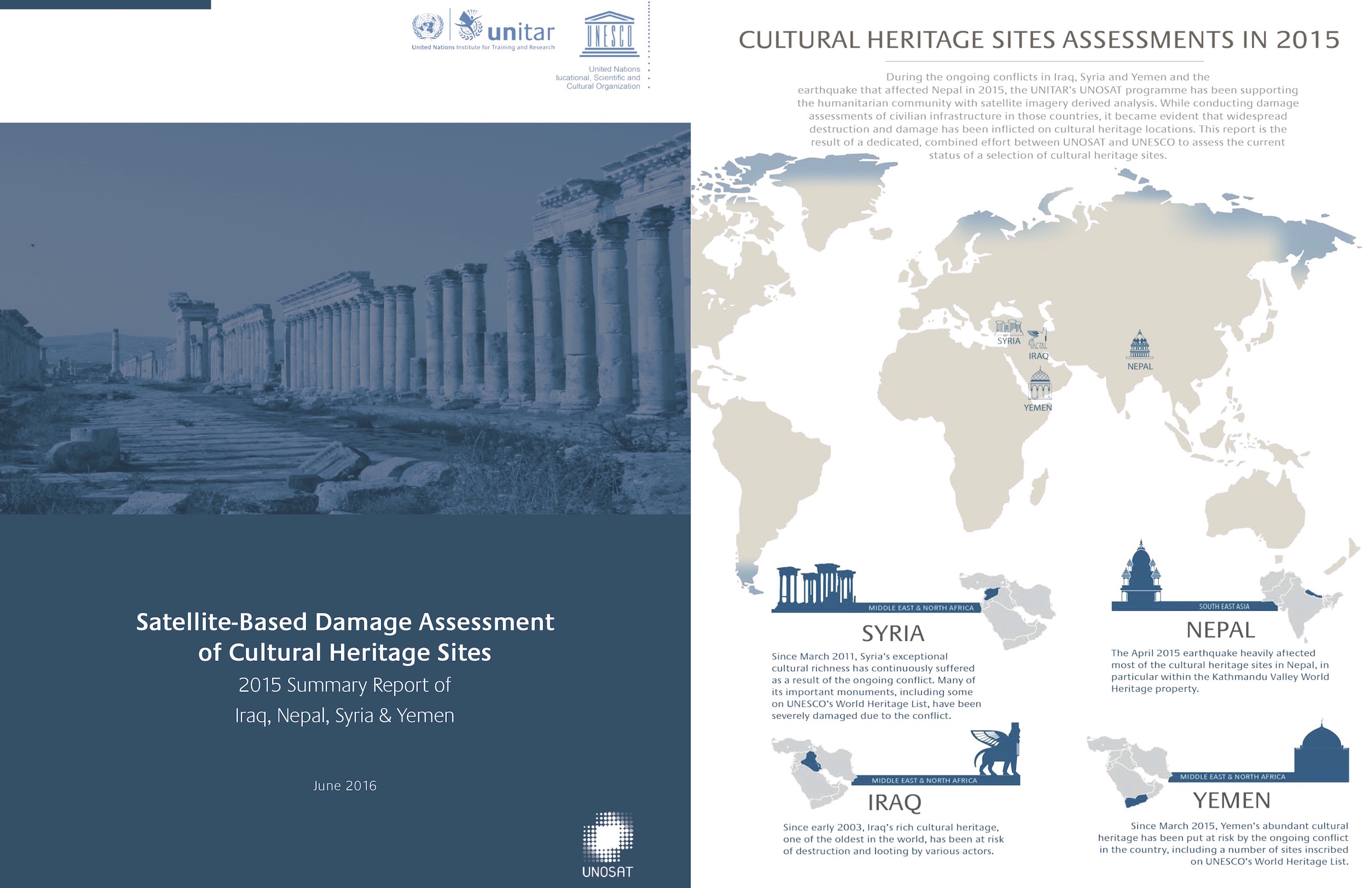Click 'NEPAL' label on world map

pos(1140,366)
